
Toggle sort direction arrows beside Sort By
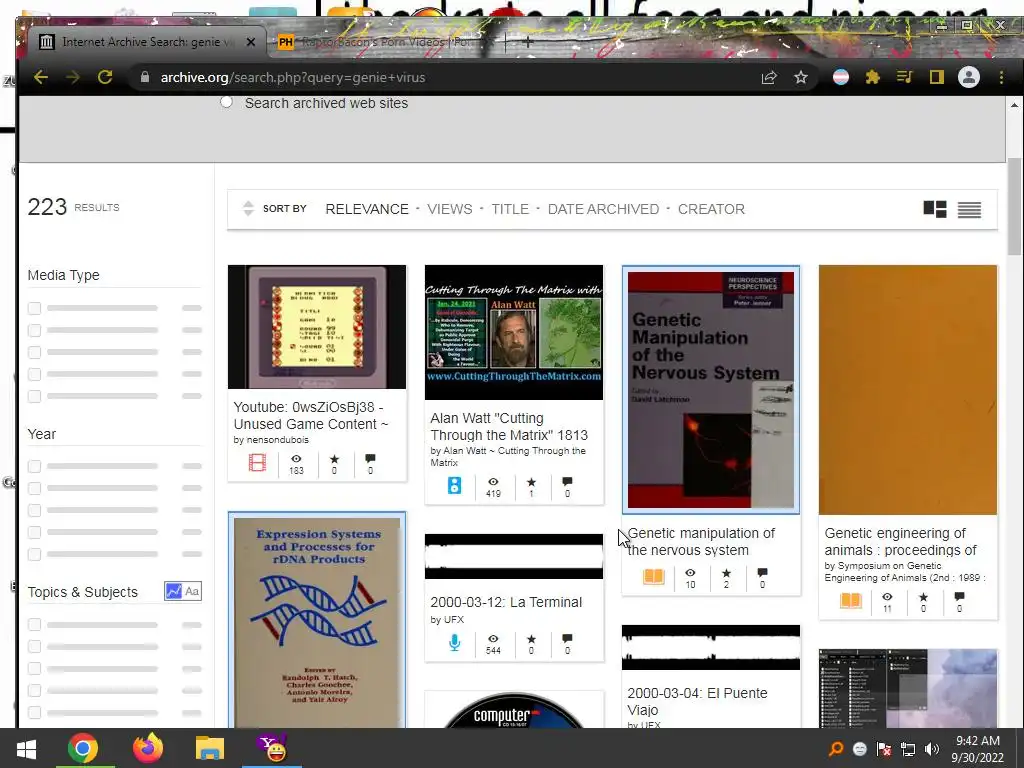(248, 208)
